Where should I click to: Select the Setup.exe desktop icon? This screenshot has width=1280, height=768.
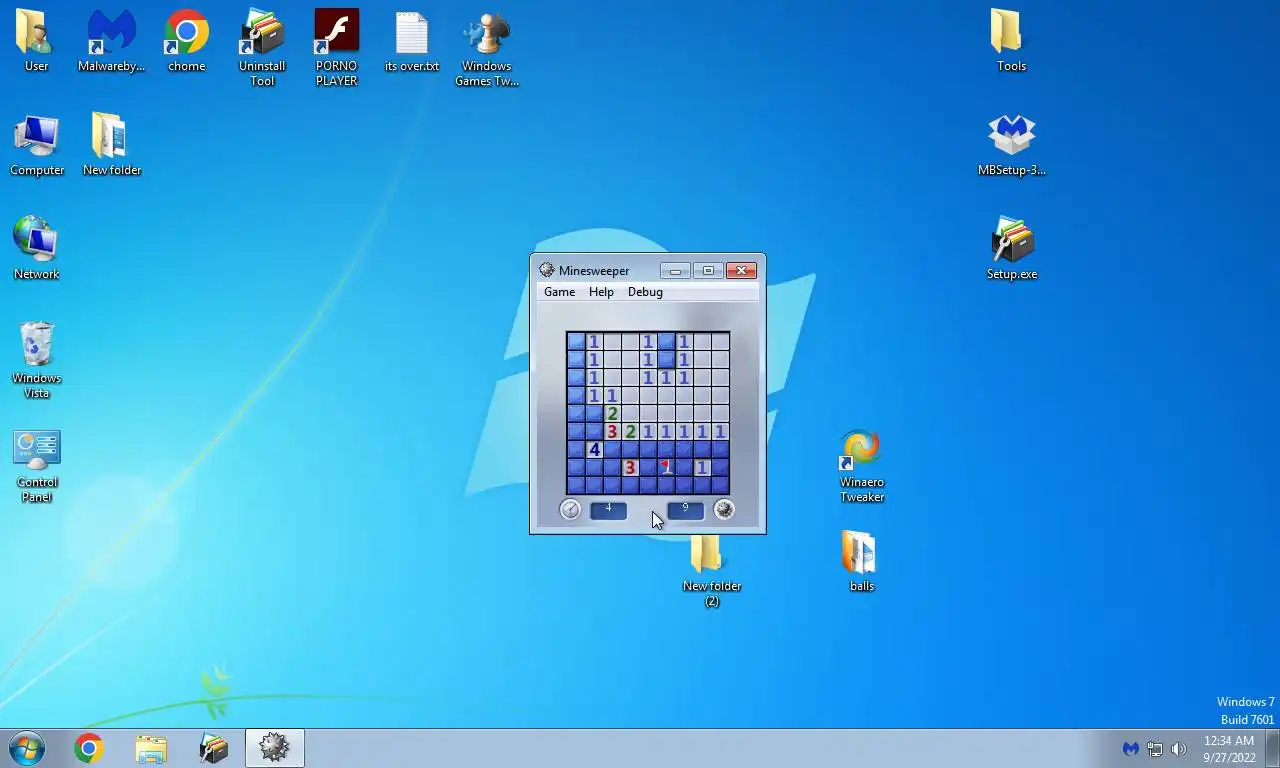pos(1011,249)
